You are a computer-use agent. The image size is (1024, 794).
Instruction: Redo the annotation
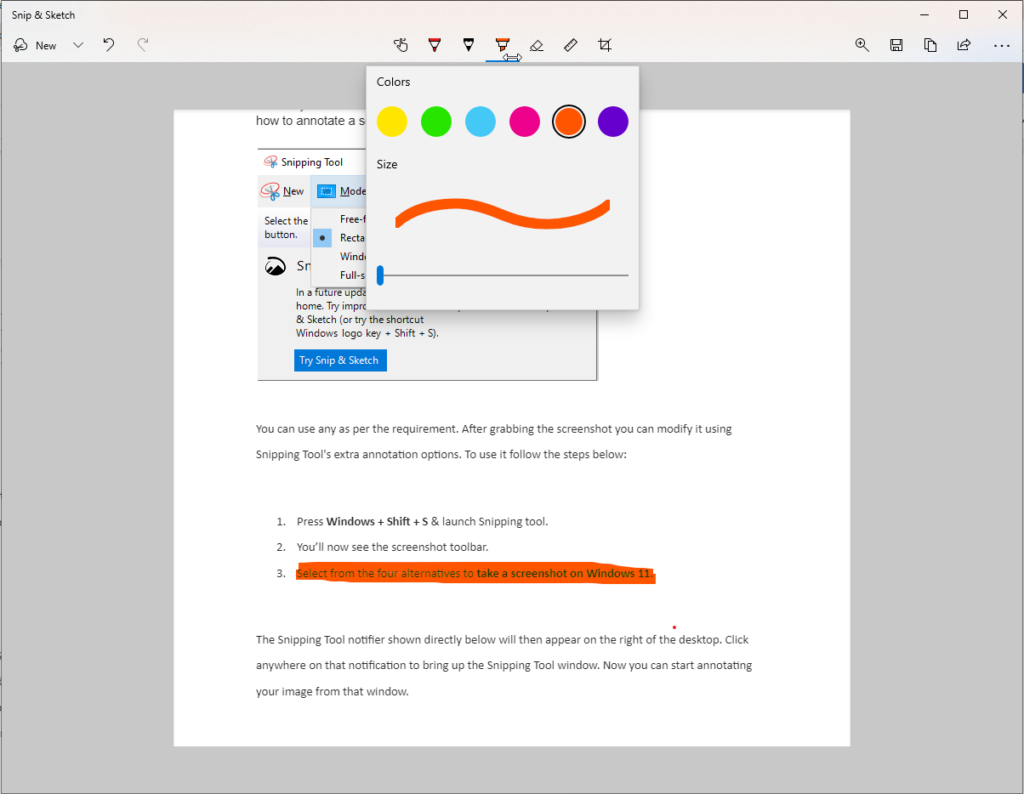pos(143,45)
